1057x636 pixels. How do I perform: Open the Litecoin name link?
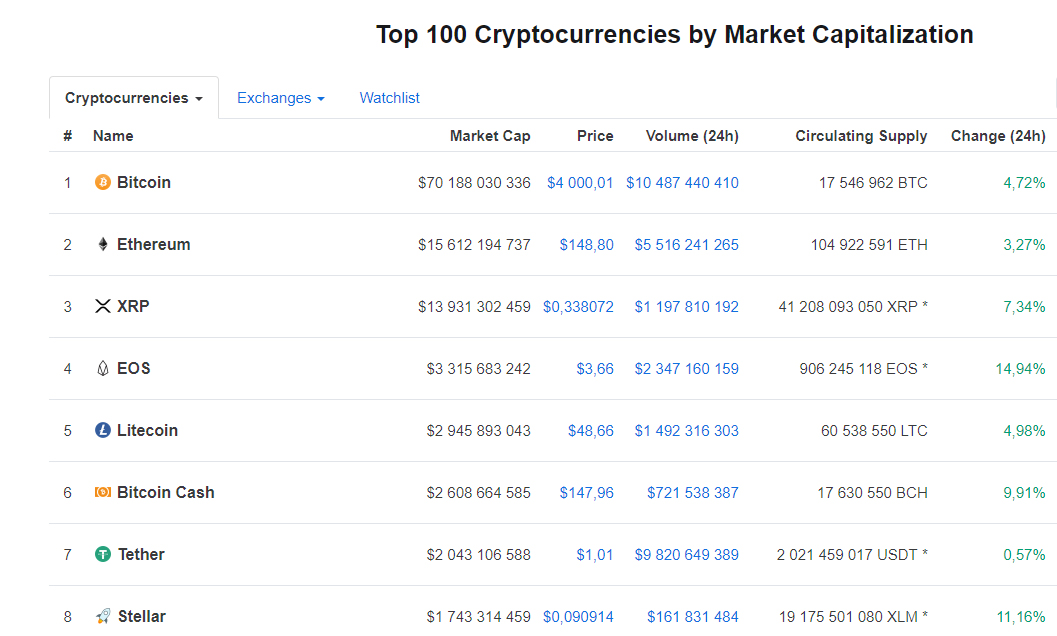coord(148,430)
